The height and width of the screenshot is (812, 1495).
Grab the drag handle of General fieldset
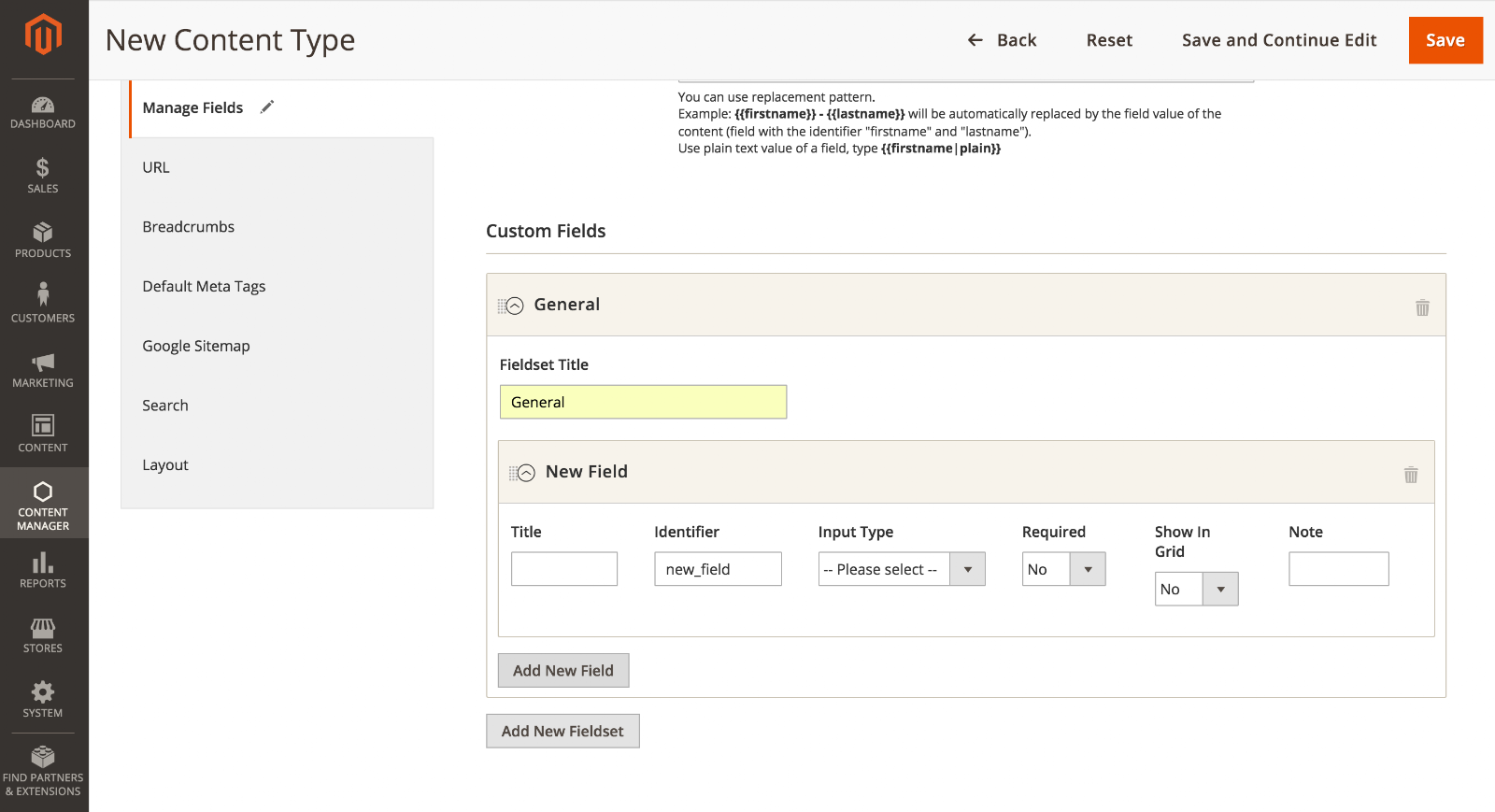pyautogui.click(x=501, y=306)
